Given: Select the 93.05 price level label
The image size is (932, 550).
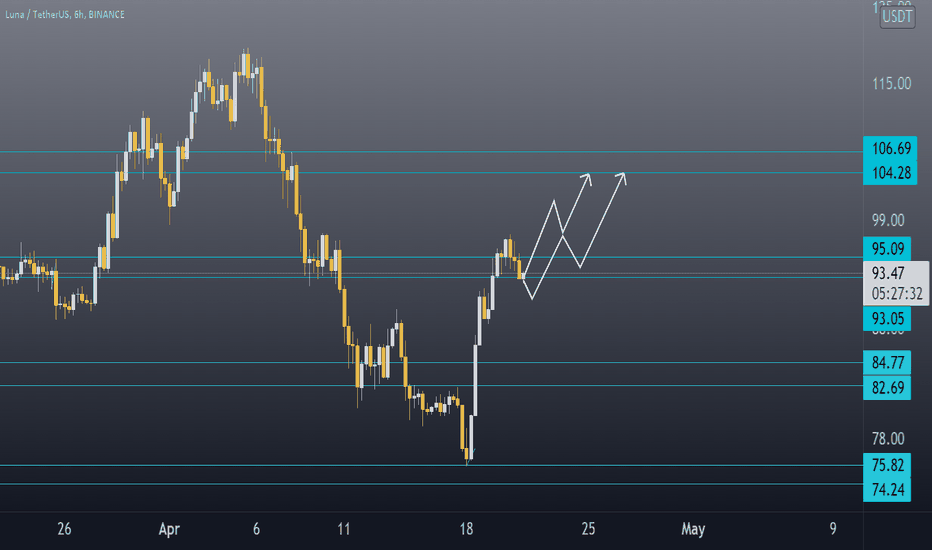Looking at the screenshot, I should [x=887, y=319].
